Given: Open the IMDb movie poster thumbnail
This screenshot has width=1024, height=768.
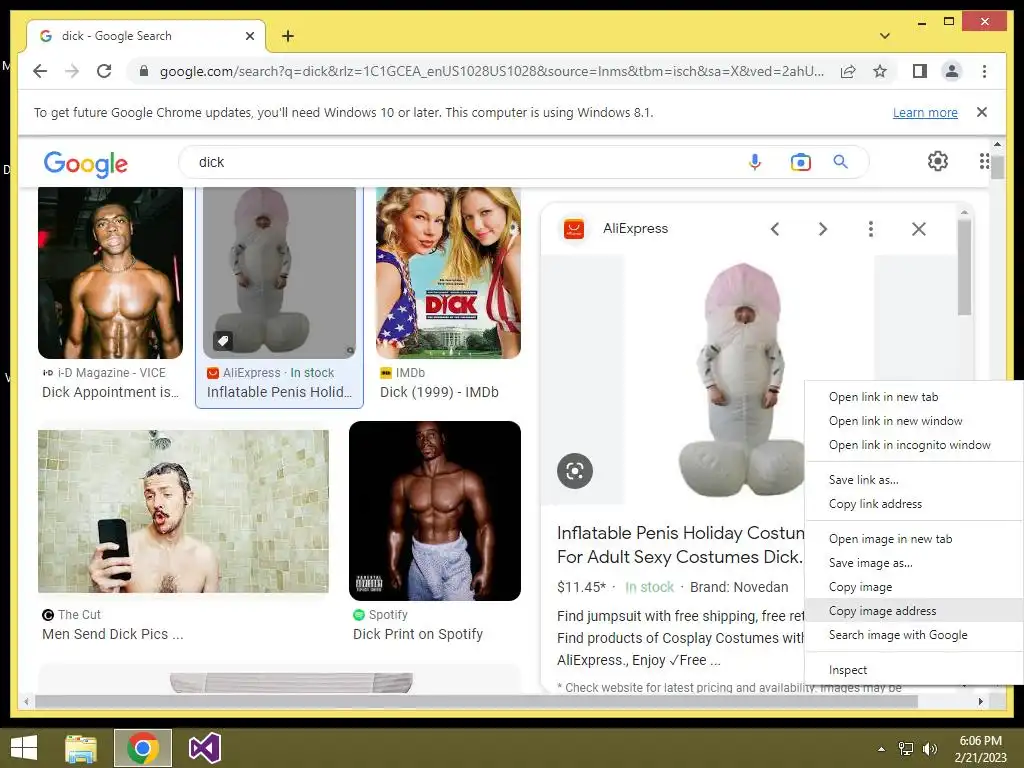Looking at the screenshot, I should coord(448,273).
